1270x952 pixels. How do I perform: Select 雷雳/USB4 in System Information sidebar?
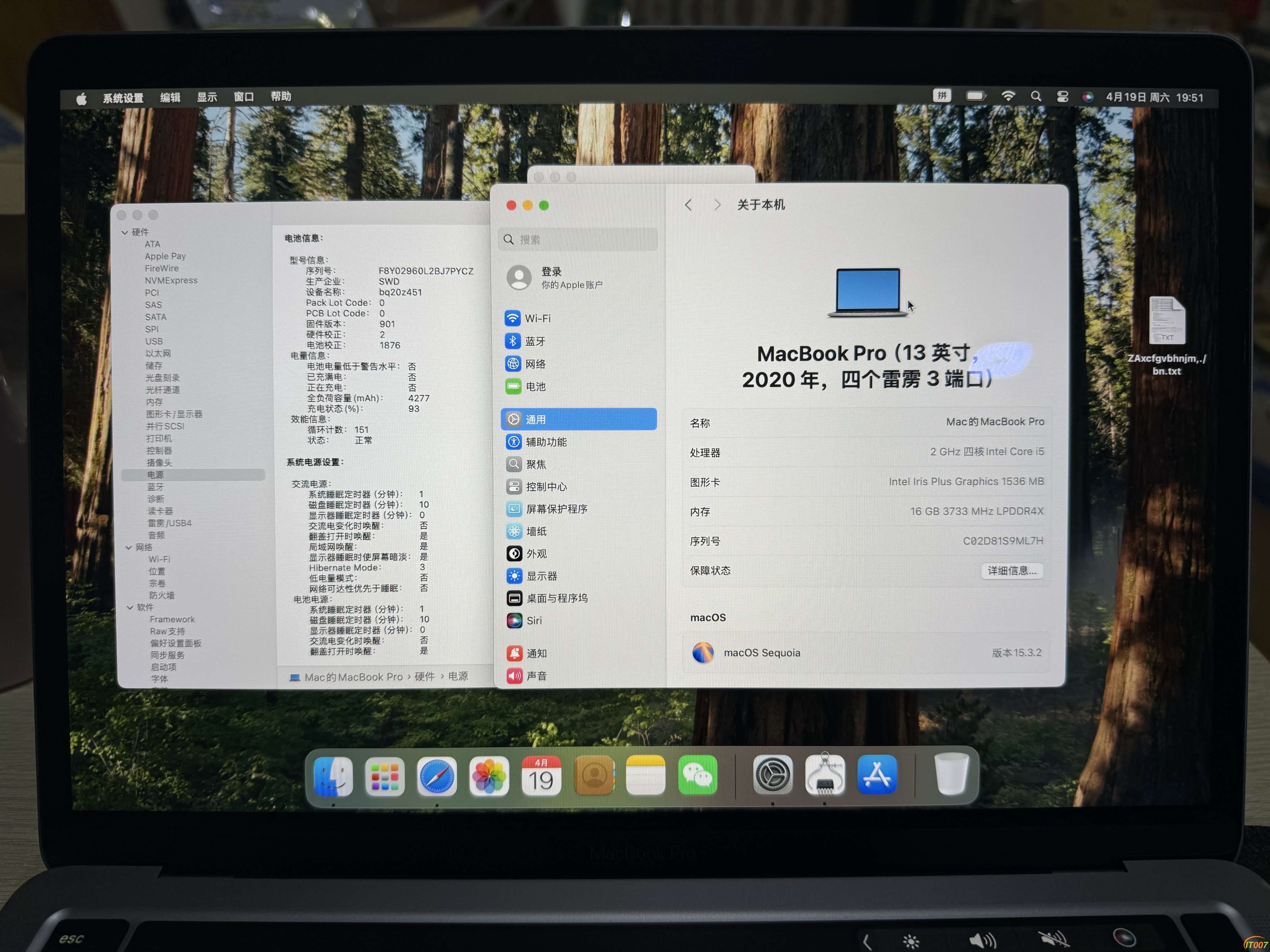click(x=169, y=523)
